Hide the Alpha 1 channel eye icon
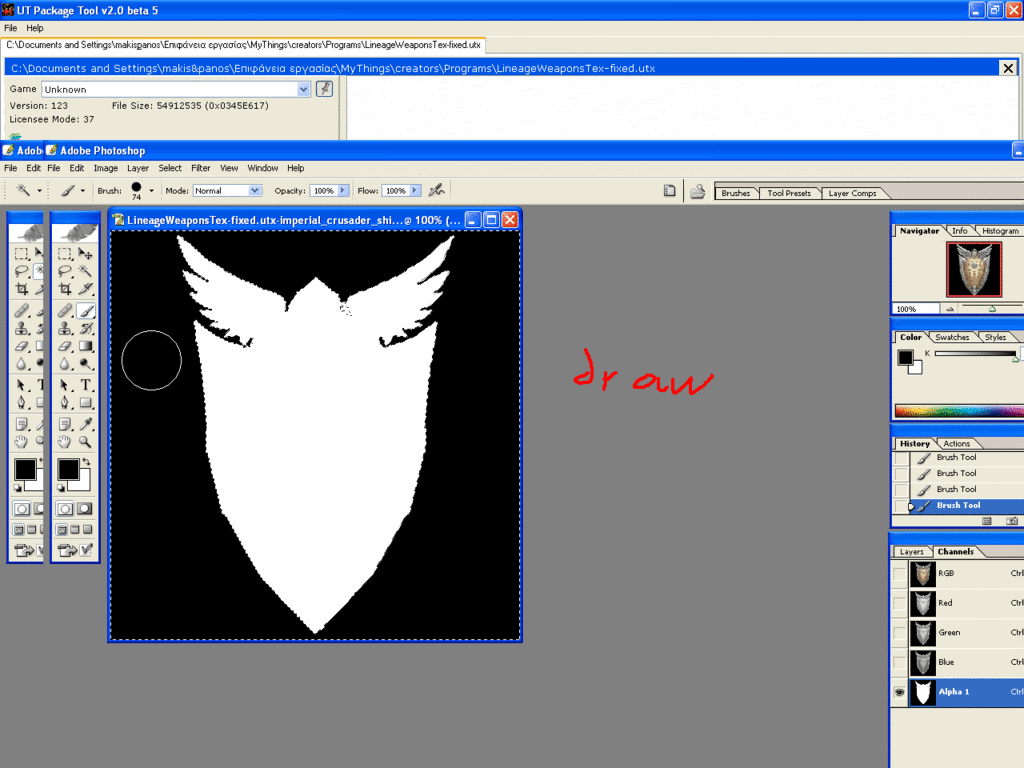The image size is (1024, 768). tap(900, 692)
